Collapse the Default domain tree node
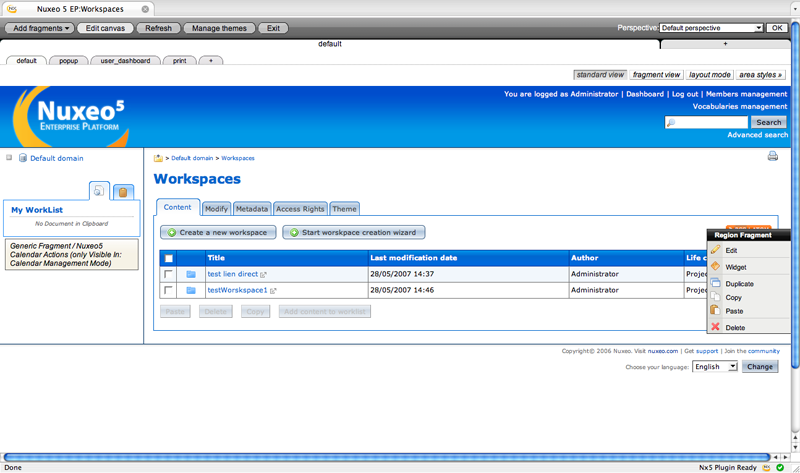This screenshot has width=800, height=473. click(9, 158)
